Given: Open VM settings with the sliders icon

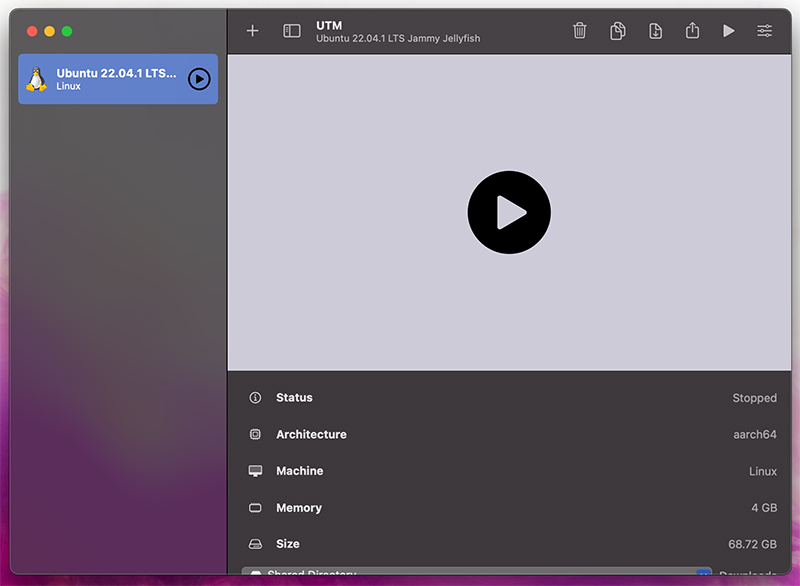Looking at the screenshot, I should (765, 31).
